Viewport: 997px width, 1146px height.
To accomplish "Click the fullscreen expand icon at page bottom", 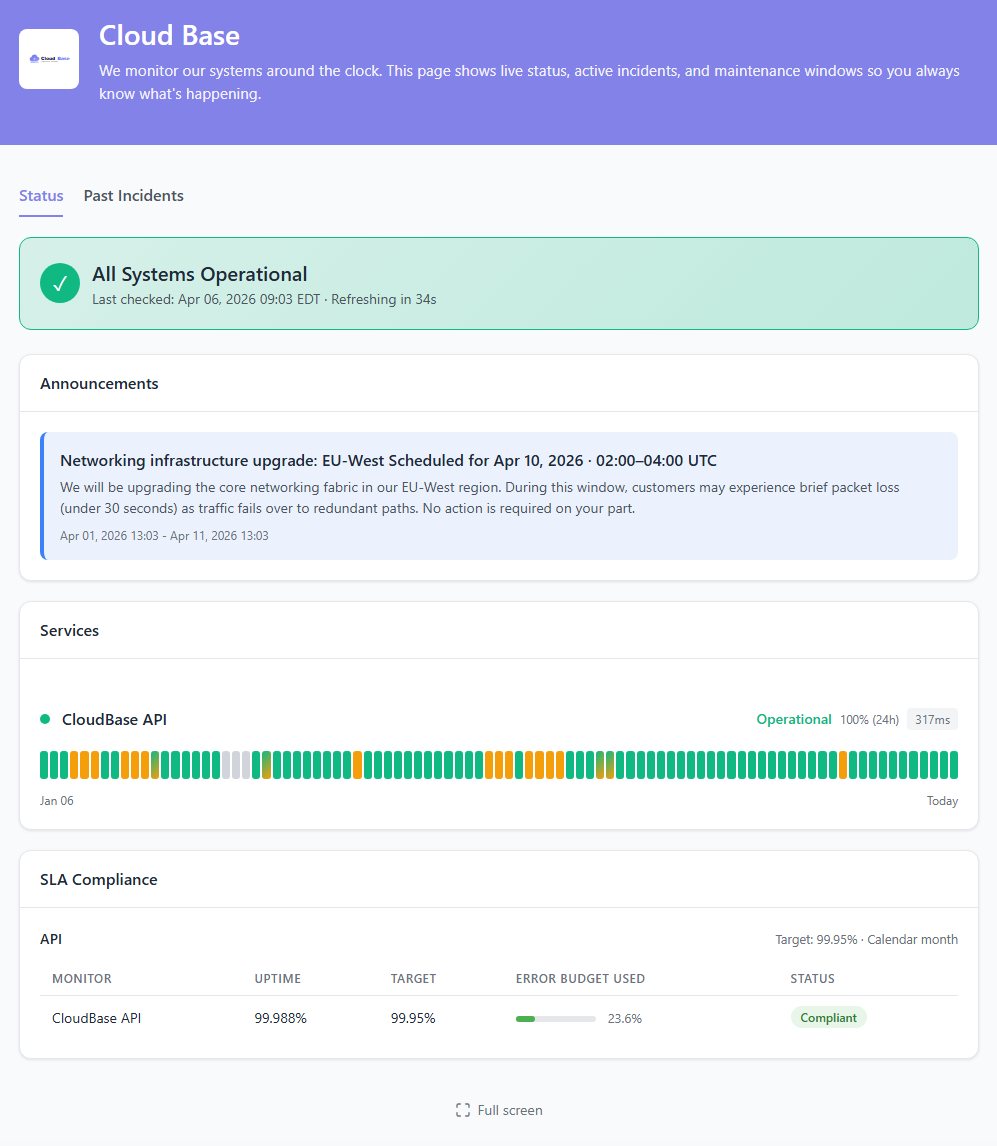I will click(462, 1109).
